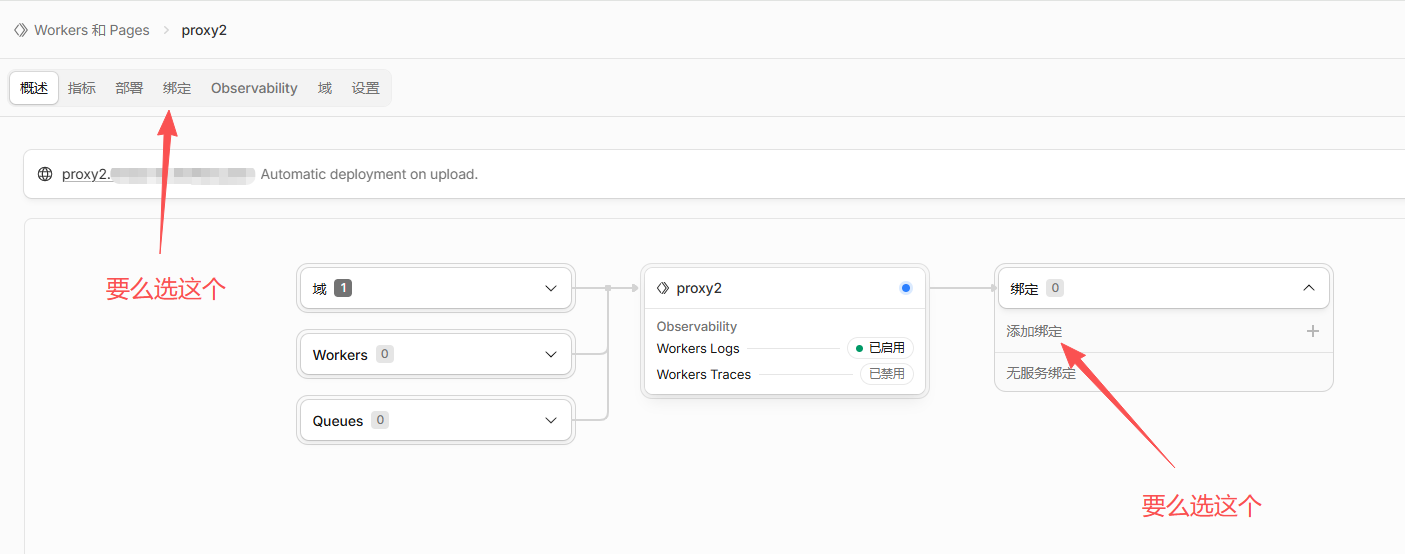Screen dimensions: 1405x554
Task: Click the Workers 和 Pages breadcrumb icon
Action: [21, 30]
